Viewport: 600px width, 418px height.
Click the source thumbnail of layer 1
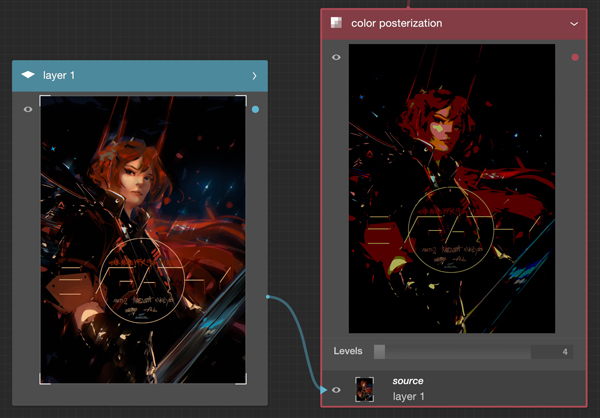pos(364,389)
